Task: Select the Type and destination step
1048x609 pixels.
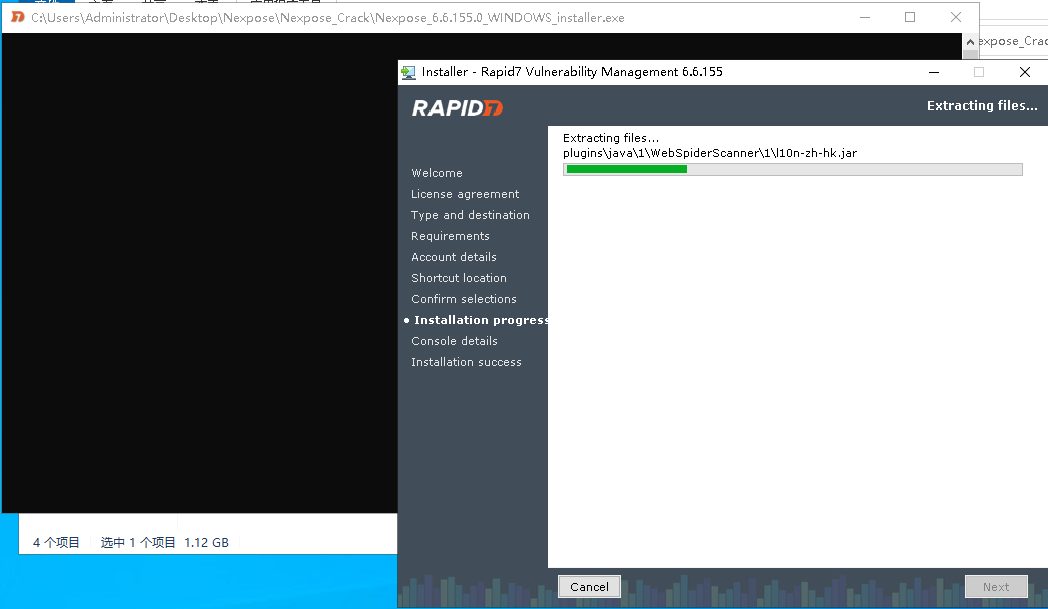Action: coord(471,215)
